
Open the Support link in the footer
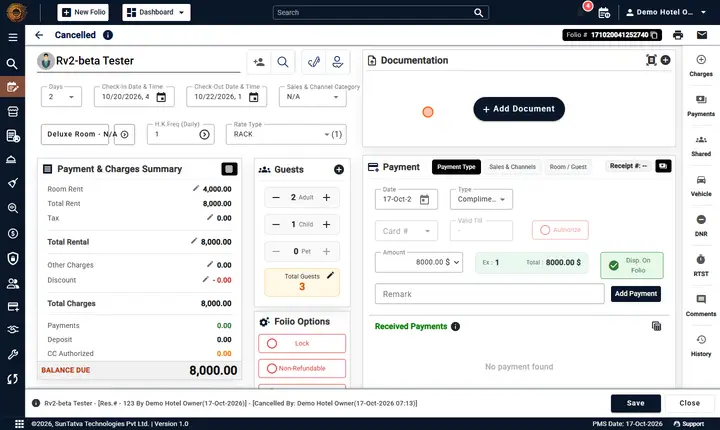(689, 424)
